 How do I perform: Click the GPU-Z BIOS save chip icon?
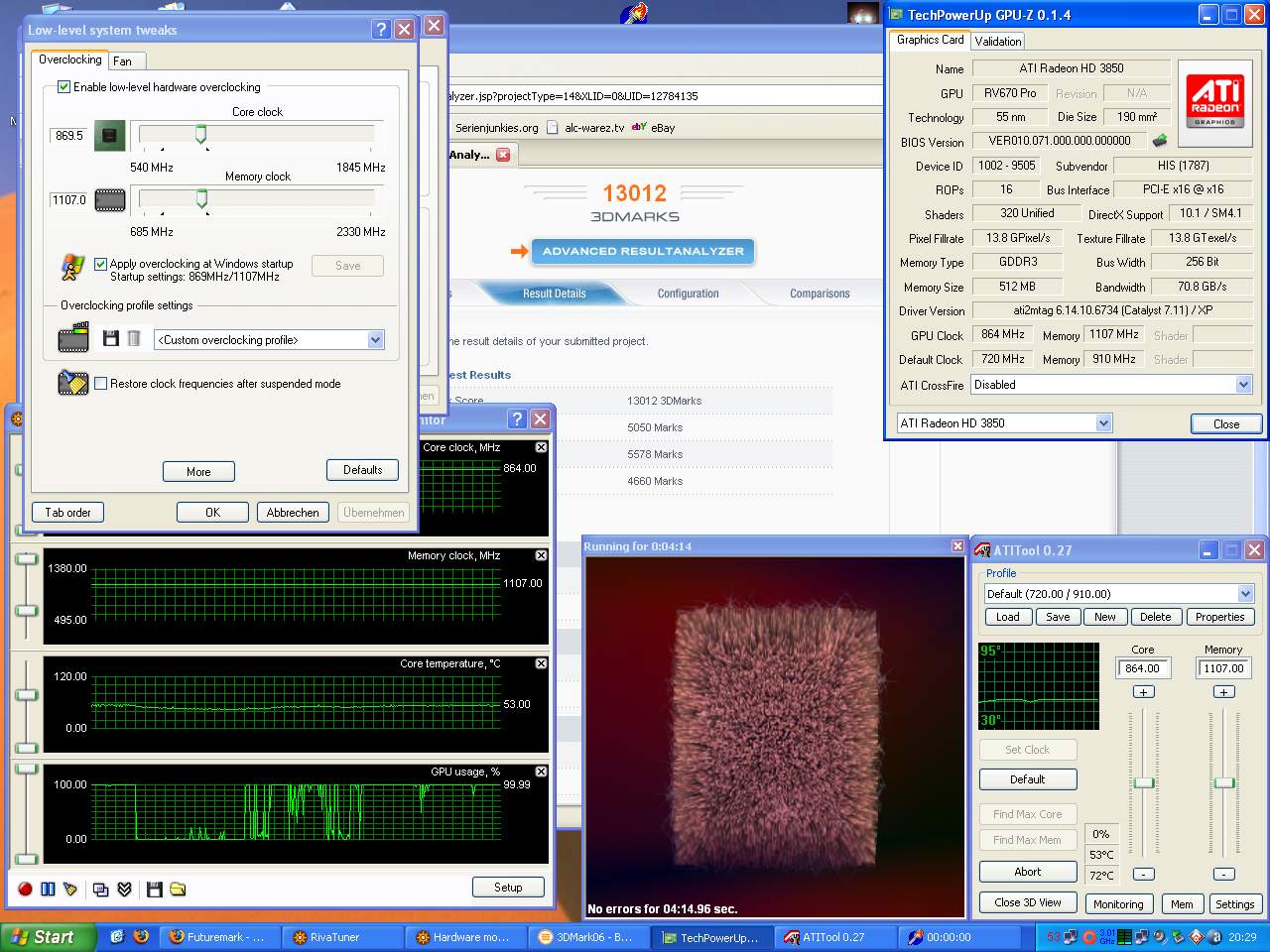[x=1159, y=141]
